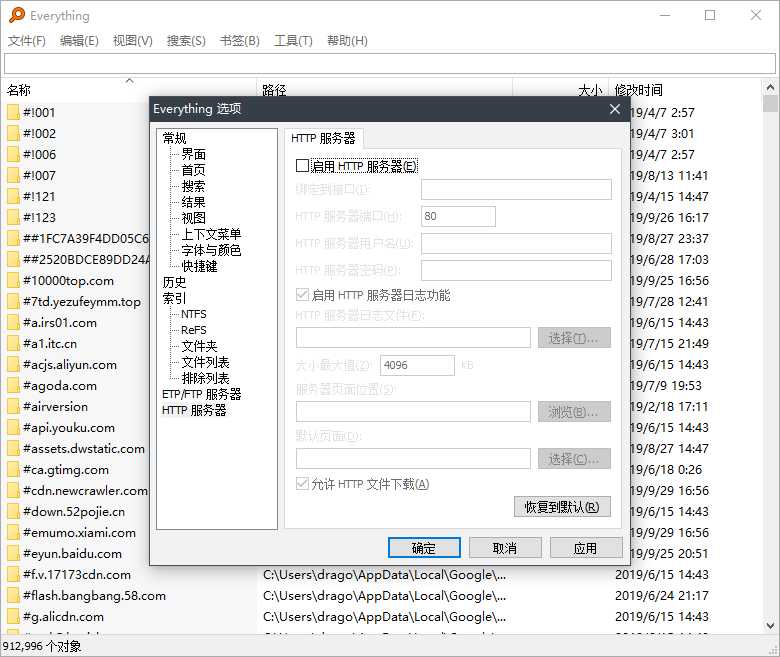Click scrollbar down arrow in results list

[x=770, y=625]
